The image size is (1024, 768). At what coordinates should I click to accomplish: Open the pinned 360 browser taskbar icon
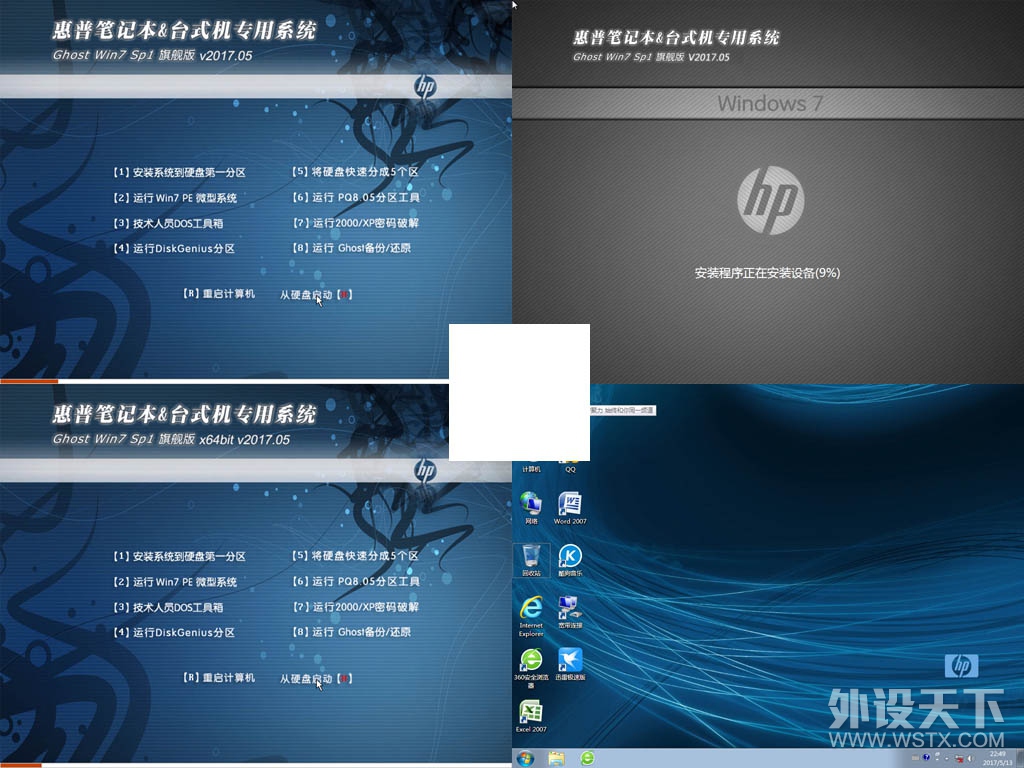click(587, 758)
